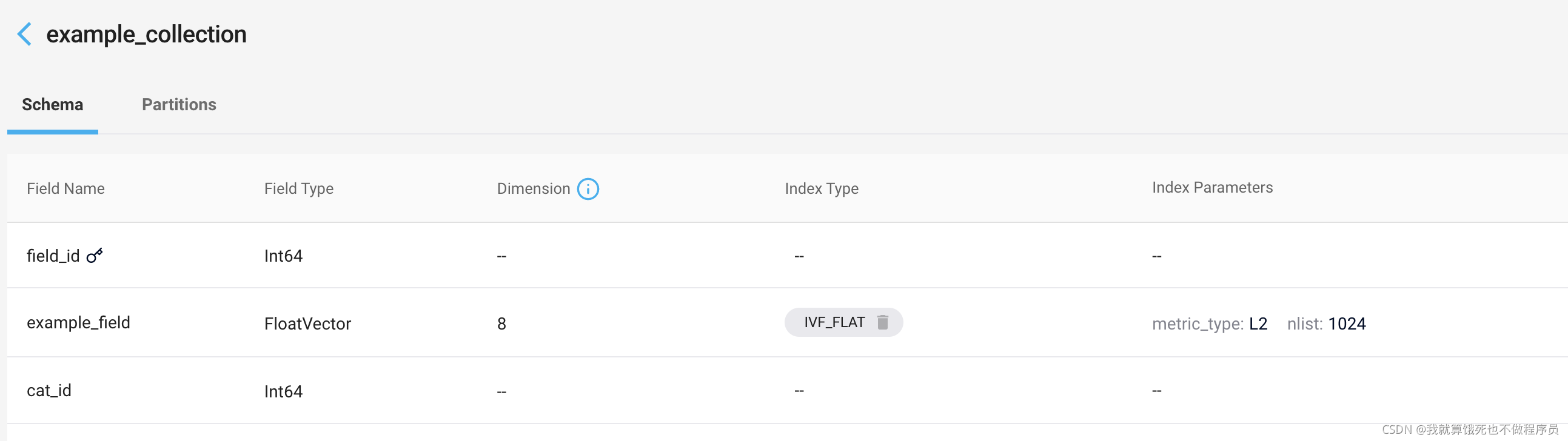This screenshot has height=441, width=1568.
Task: Switch to the Partitions tab
Action: (179, 105)
